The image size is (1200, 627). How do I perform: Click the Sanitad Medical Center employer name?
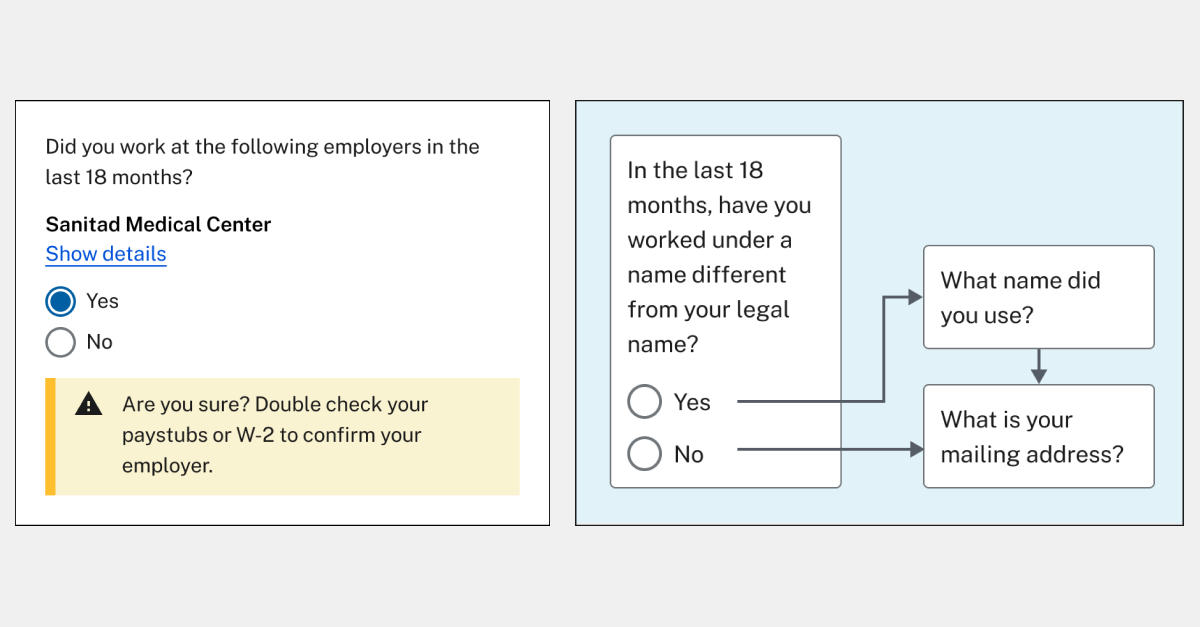[157, 224]
